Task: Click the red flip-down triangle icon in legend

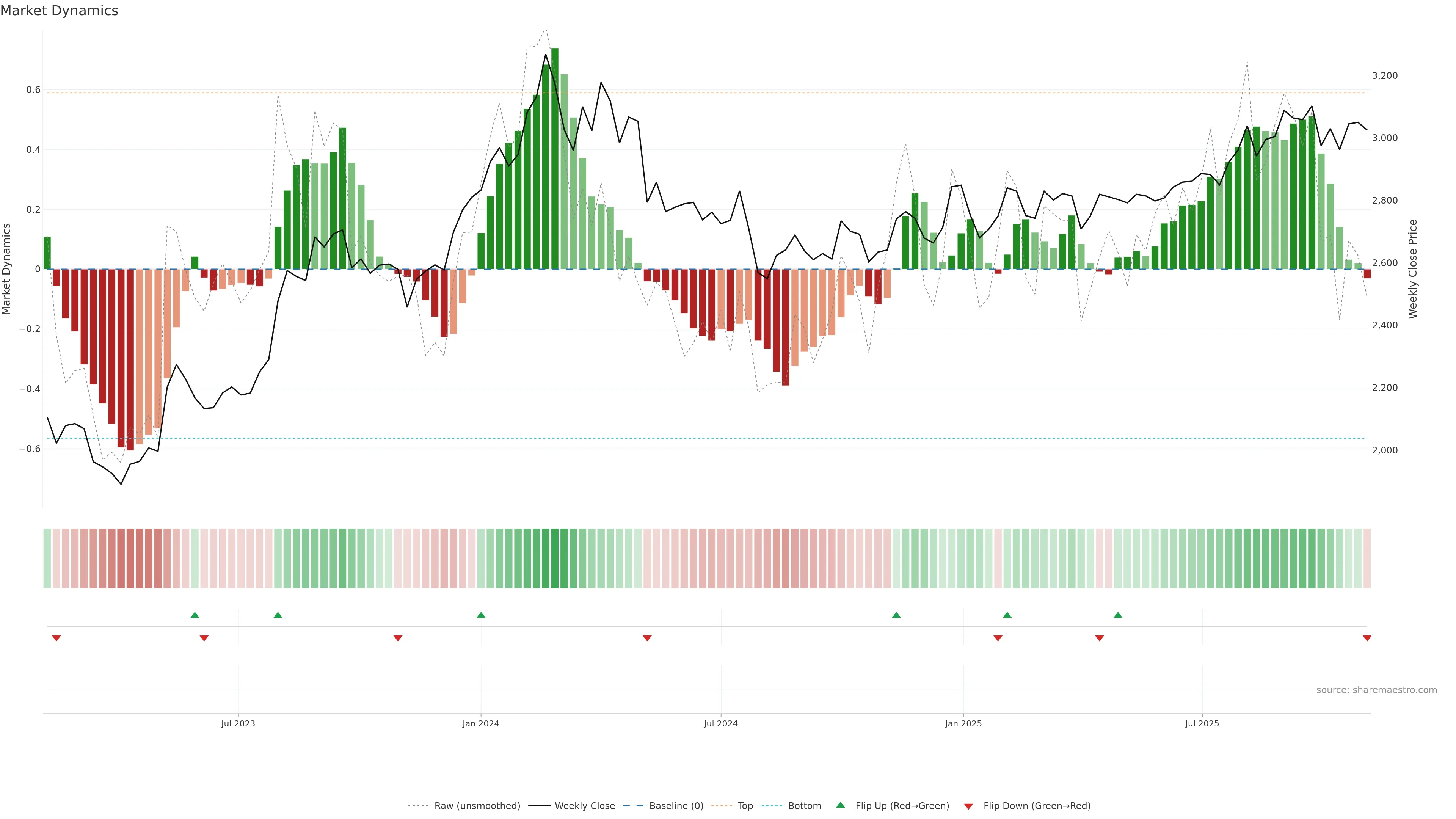Action: [x=968, y=806]
